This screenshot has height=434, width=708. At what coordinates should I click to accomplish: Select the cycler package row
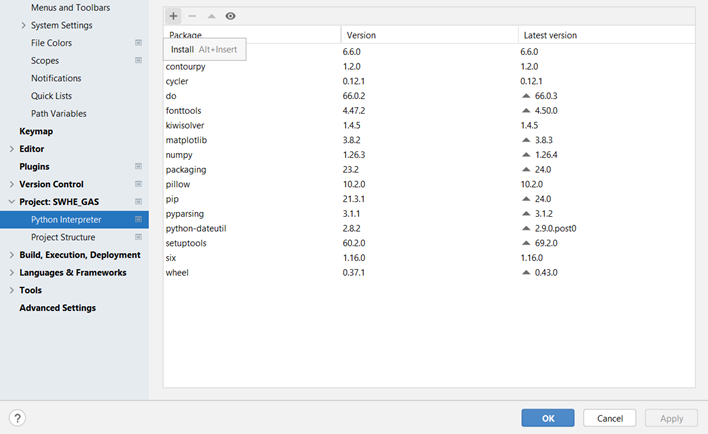pos(429,81)
